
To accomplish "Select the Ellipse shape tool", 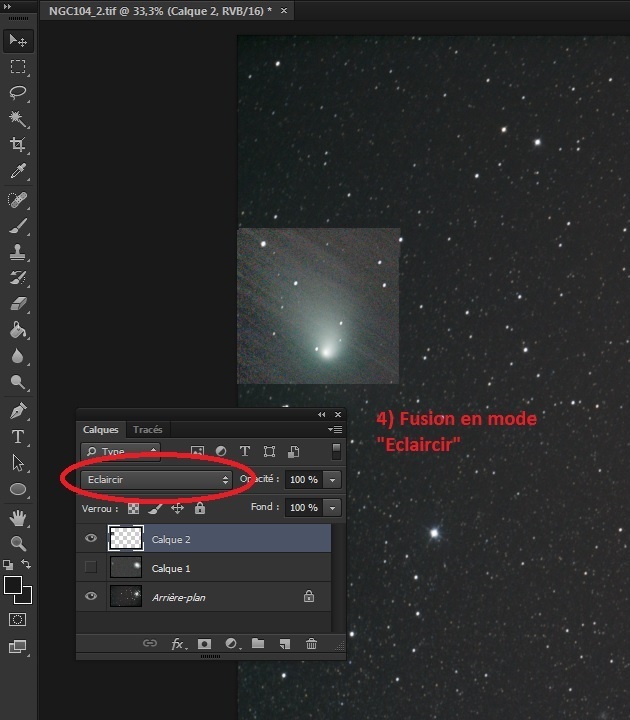I will pyautogui.click(x=18, y=489).
